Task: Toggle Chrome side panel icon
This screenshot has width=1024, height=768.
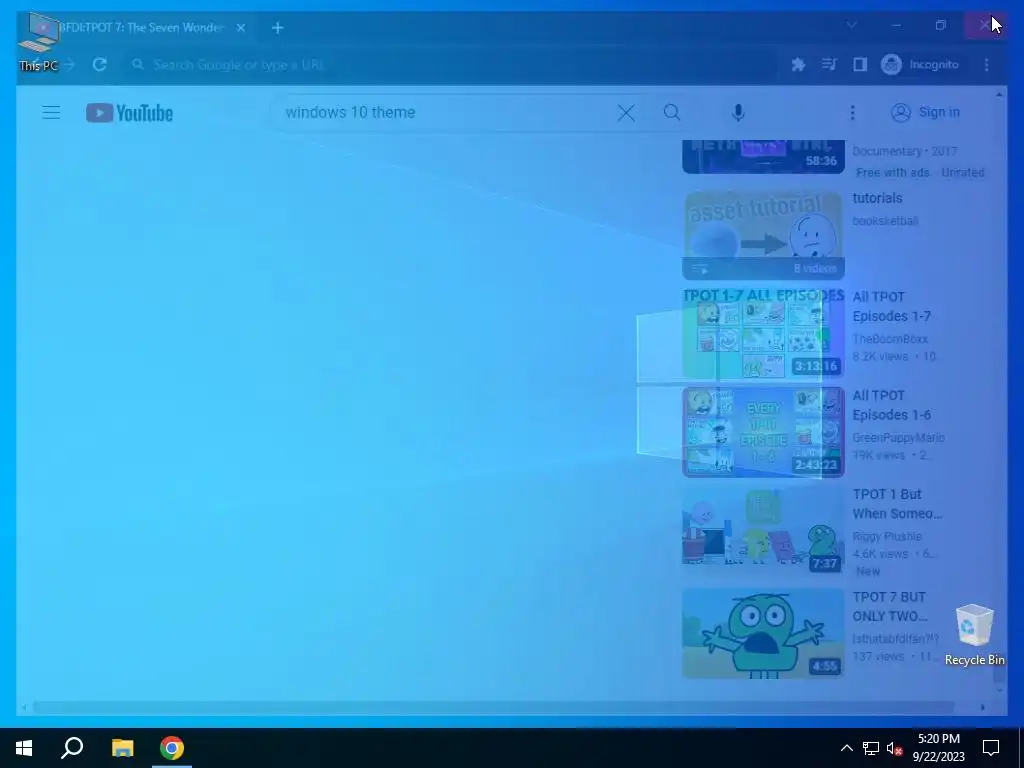Action: (860, 65)
